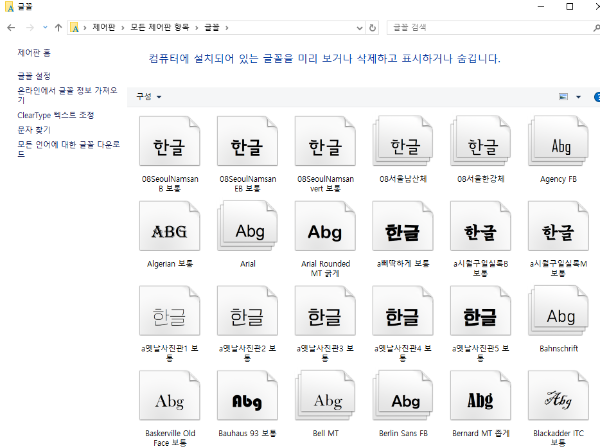
Task: Click the Berlin Sans FB name label
Action: (403, 433)
